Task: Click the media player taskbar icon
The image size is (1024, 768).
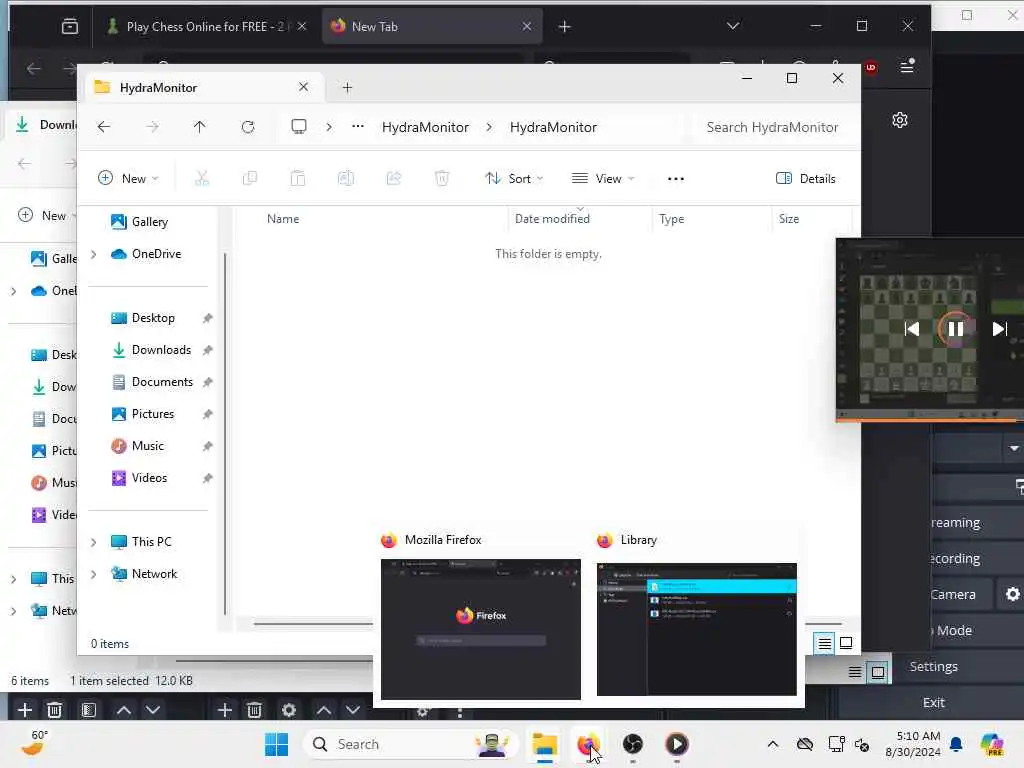Action: click(x=677, y=744)
